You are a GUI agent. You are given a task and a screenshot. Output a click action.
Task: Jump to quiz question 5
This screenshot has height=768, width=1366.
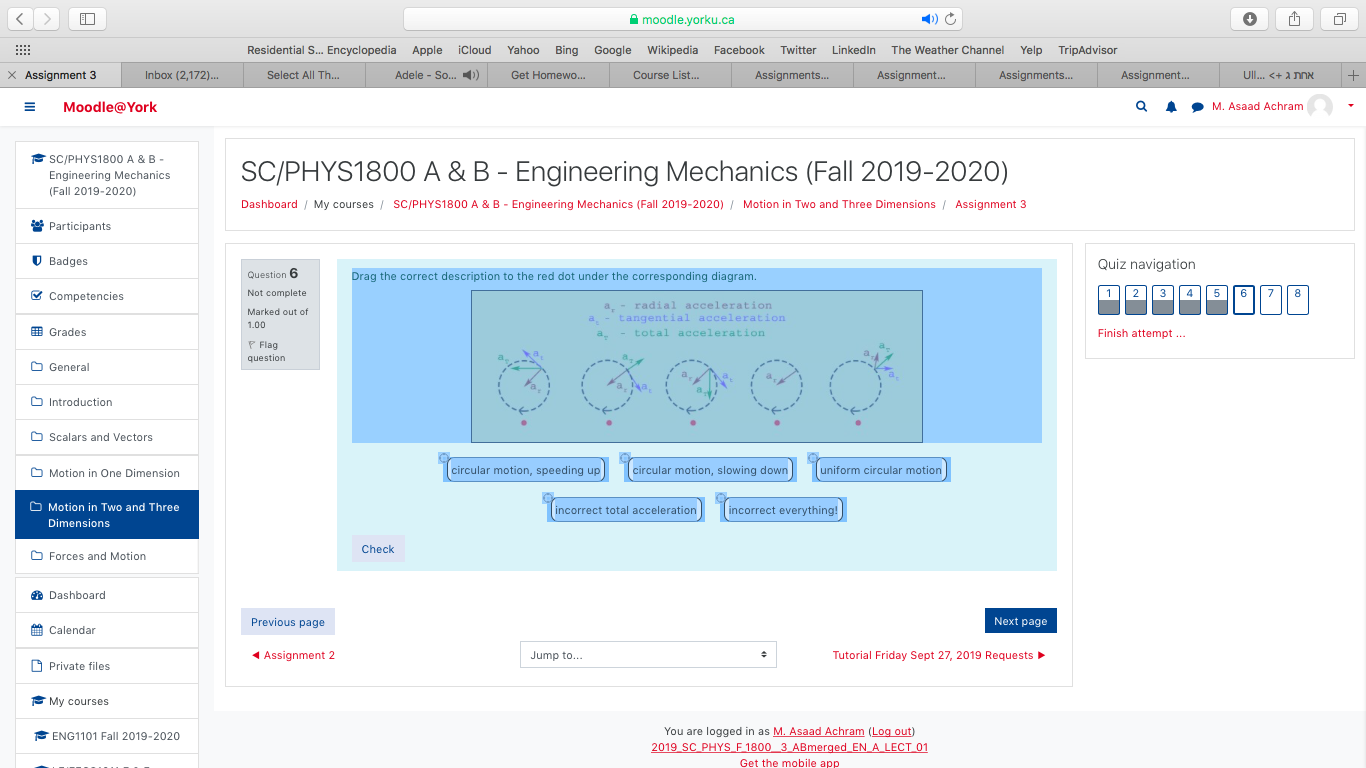click(x=1217, y=300)
